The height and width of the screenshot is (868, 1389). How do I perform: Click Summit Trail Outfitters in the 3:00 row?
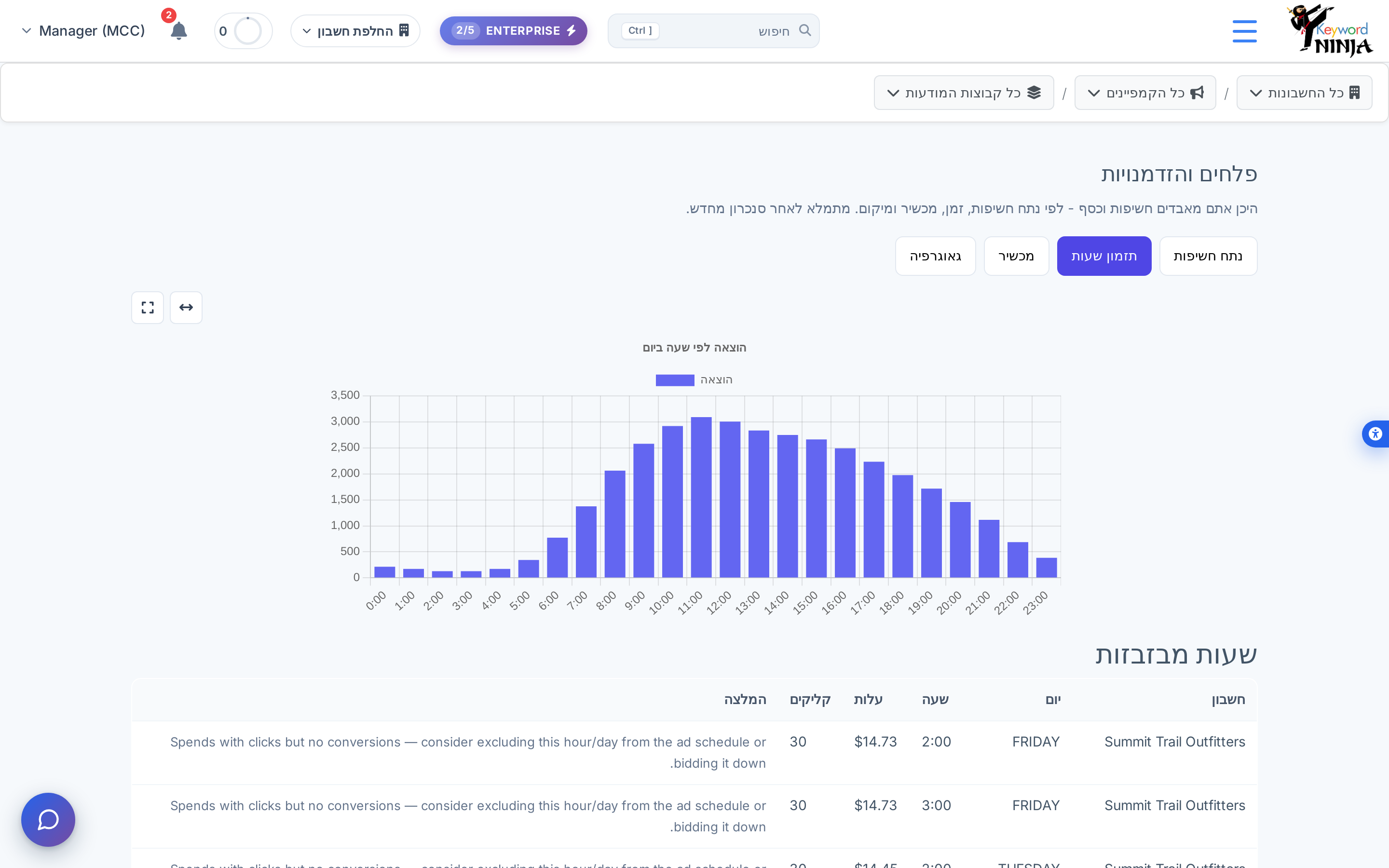tap(1175, 805)
